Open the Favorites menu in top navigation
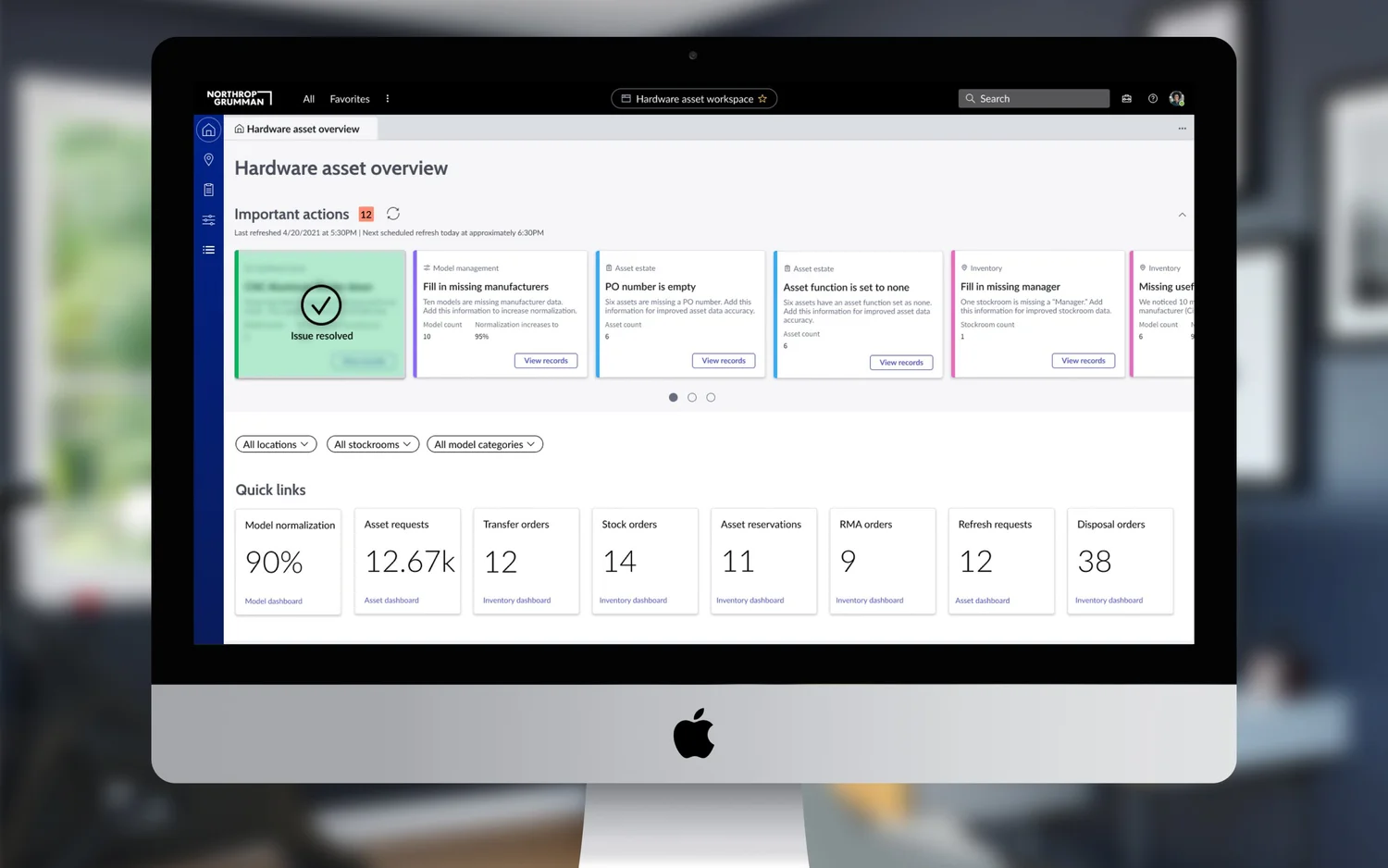 (350, 99)
